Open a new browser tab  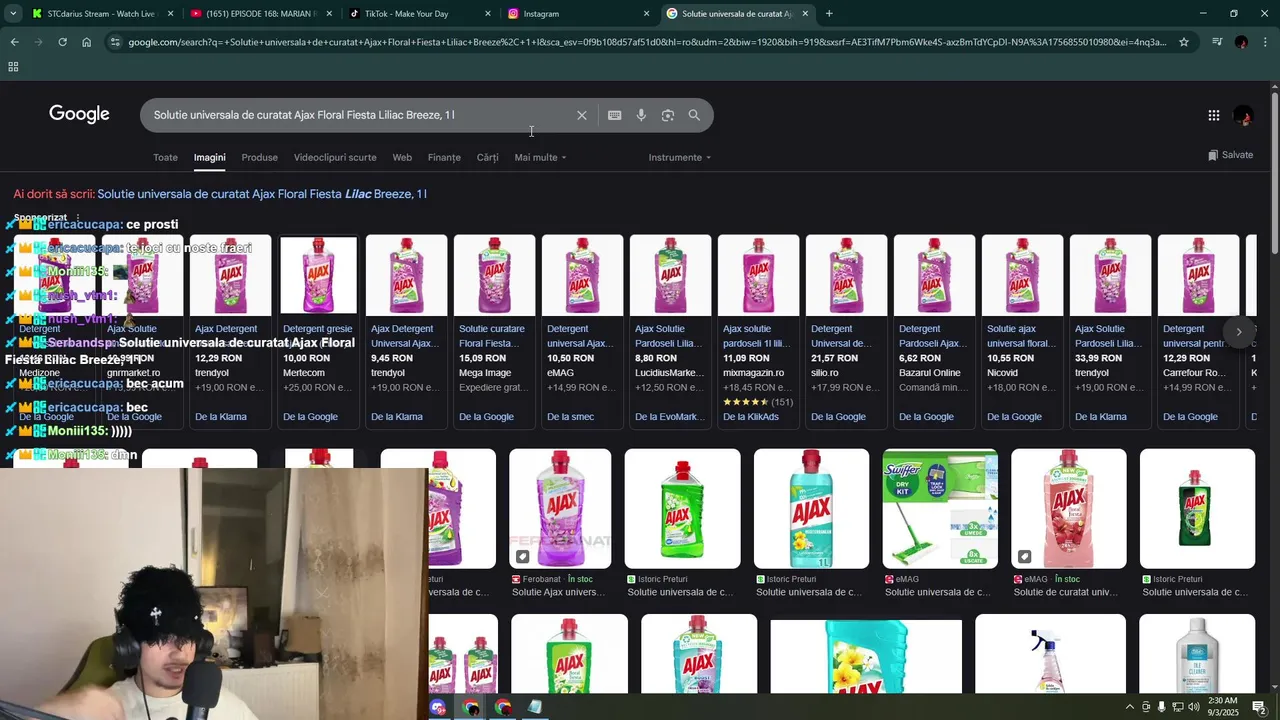[829, 14]
